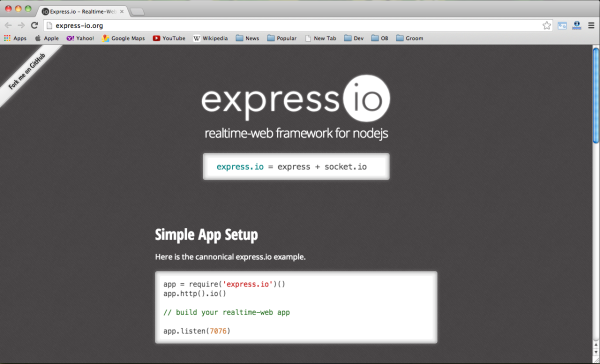Bookmark this page with the star icon

(546, 25)
